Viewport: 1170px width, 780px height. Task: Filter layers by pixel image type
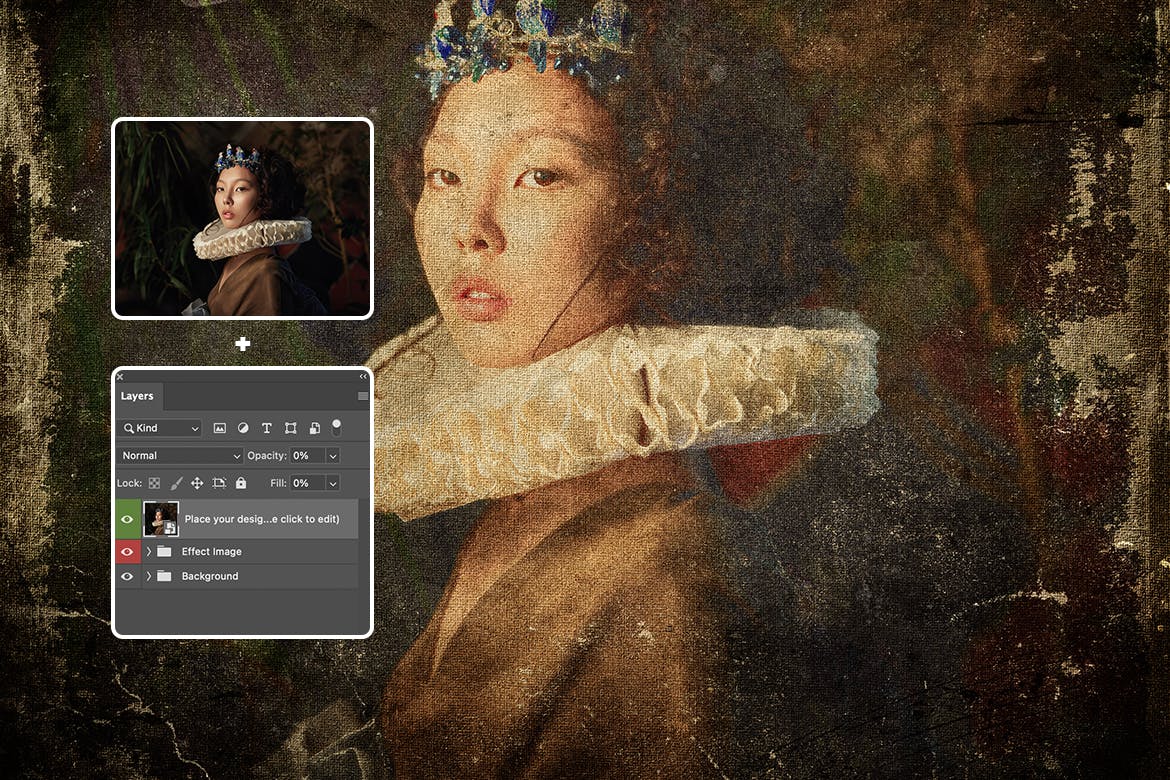pyautogui.click(x=220, y=428)
